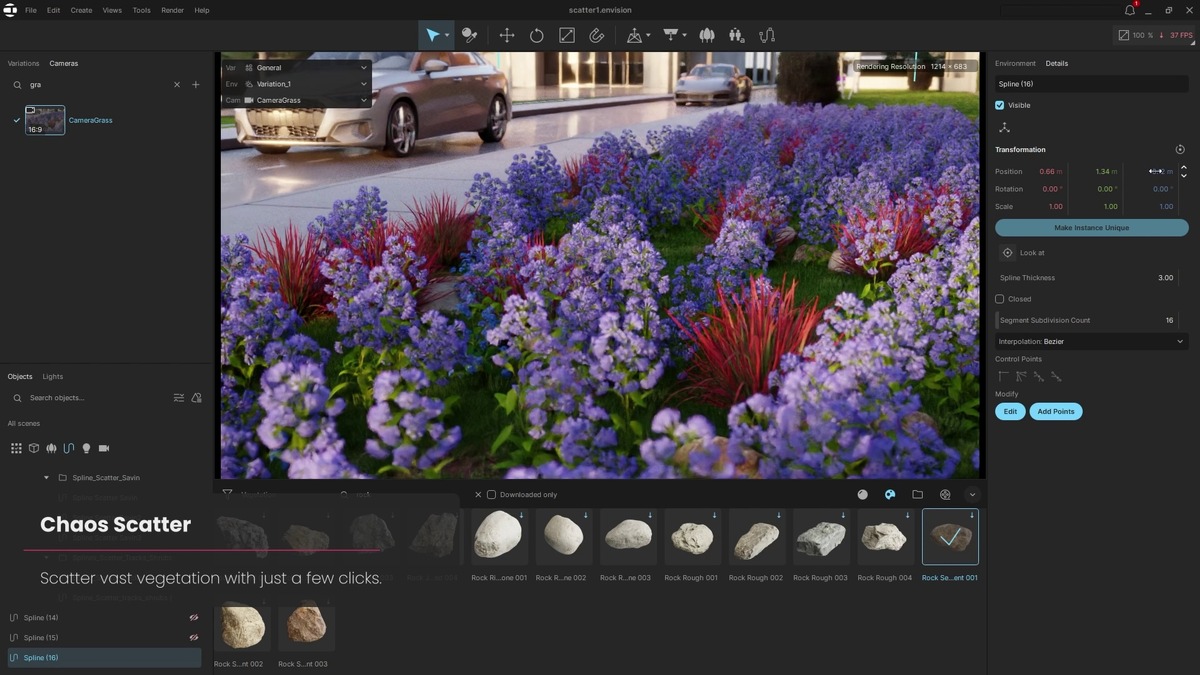The height and width of the screenshot is (675, 1200).
Task: Click the wheel icon in asset browser
Action: [x=945, y=494]
